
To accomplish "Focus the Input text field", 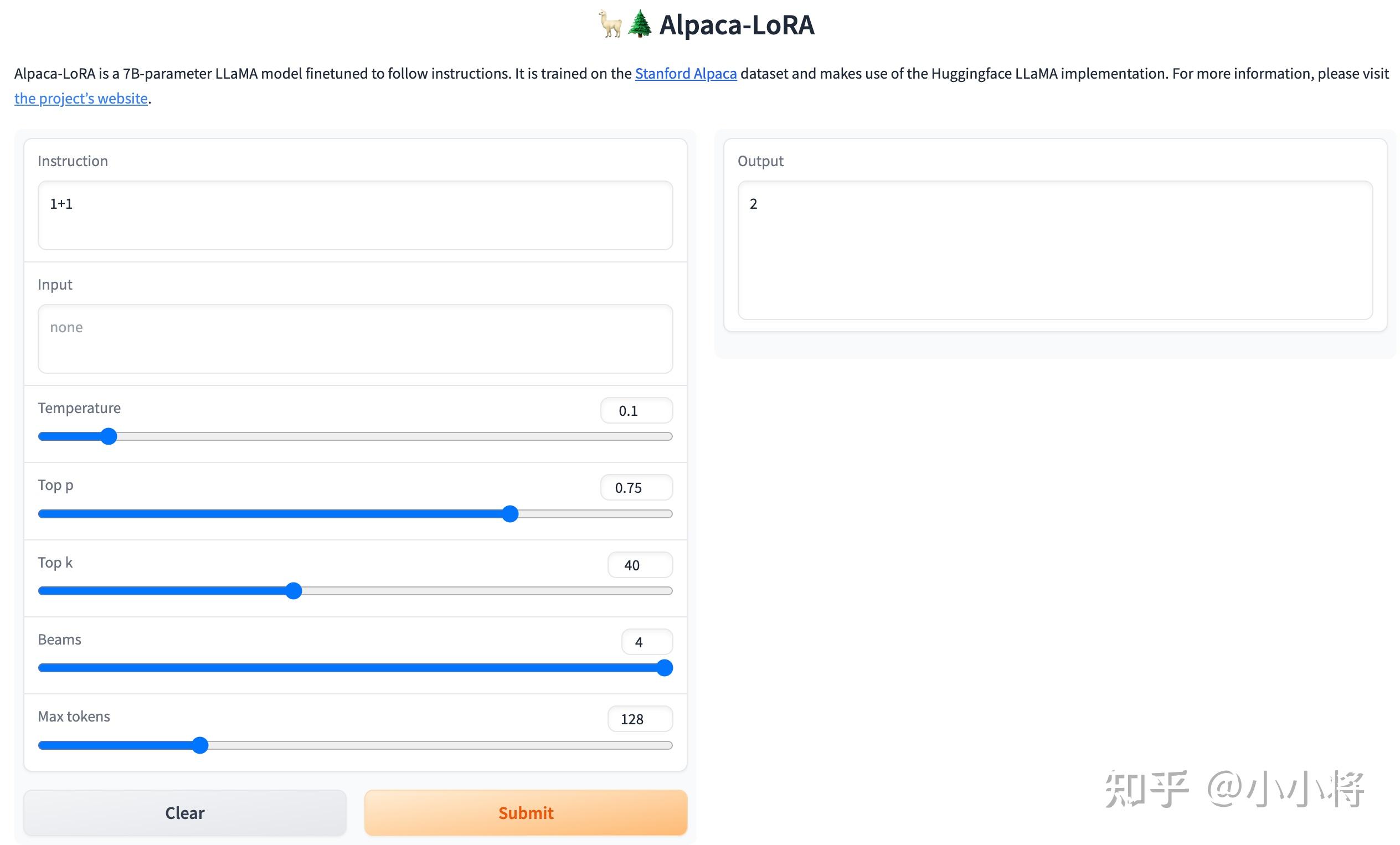I will click(355, 339).
